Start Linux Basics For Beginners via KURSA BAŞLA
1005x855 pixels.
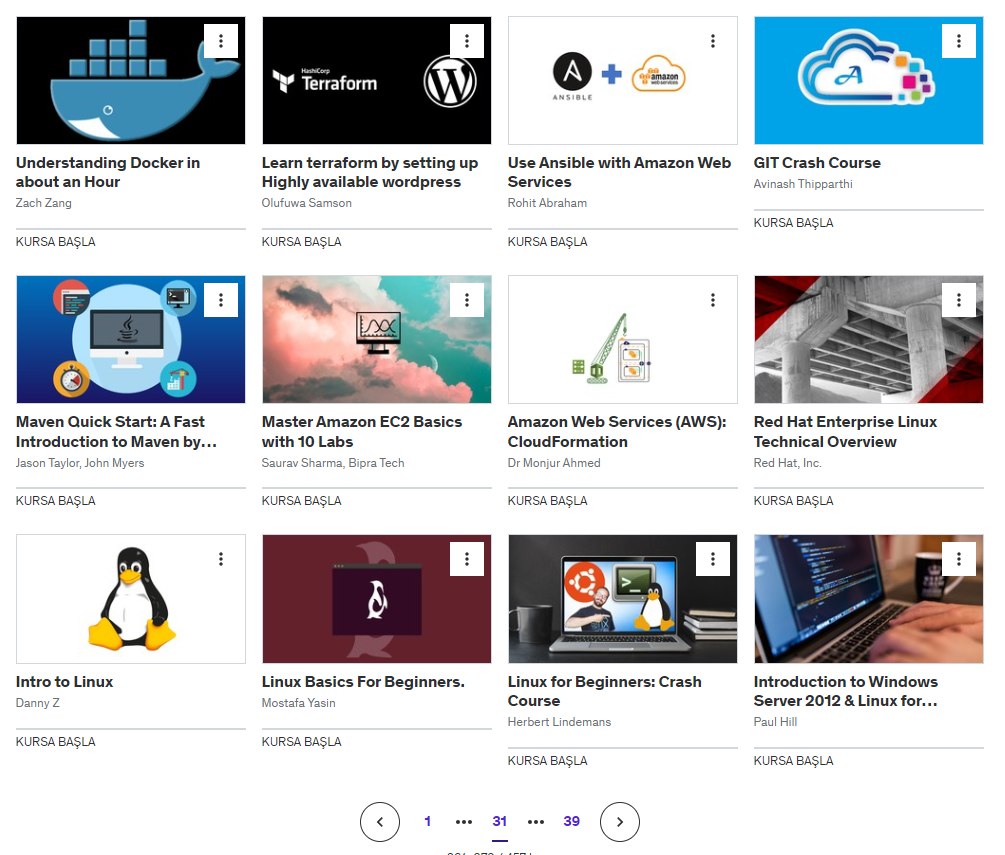301,742
